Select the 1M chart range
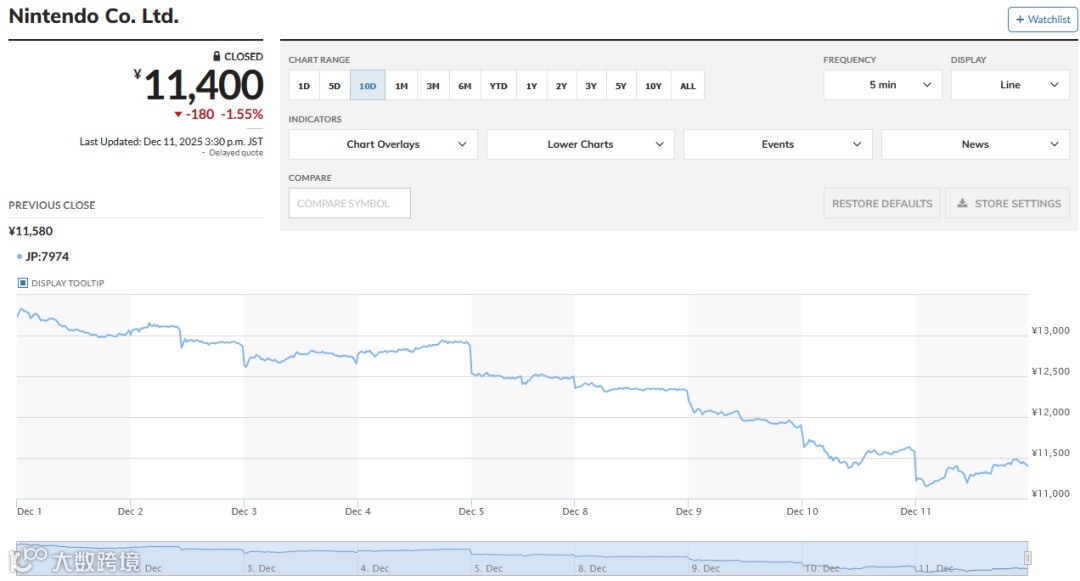This screenshot has width=1080, height=581. (x=401, y=86)
